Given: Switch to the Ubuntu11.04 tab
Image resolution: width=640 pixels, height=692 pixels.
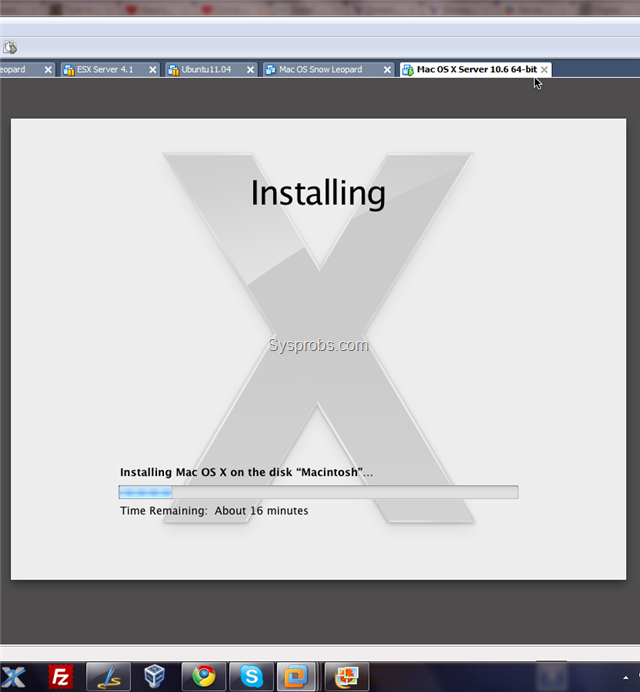Looking at the screenshot, I should click(211, 70).
